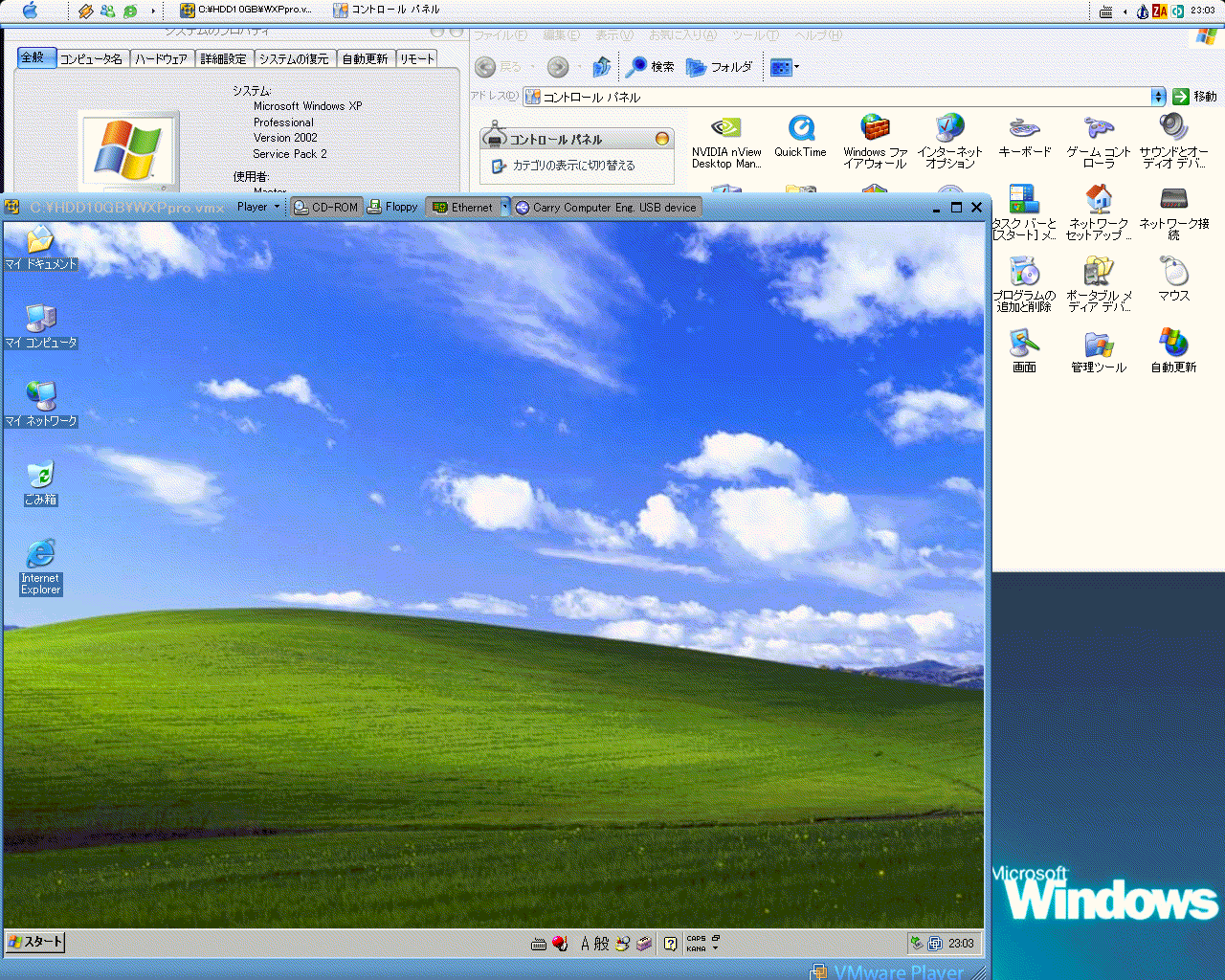Open the 画面 display settings icon
1225x980 pixels.
tap(1024, 351)
